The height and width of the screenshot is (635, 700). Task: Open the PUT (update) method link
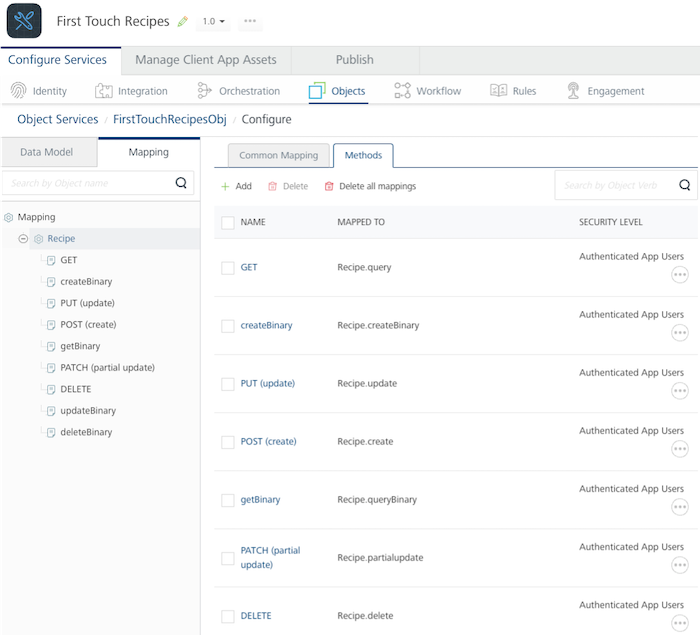268,384
